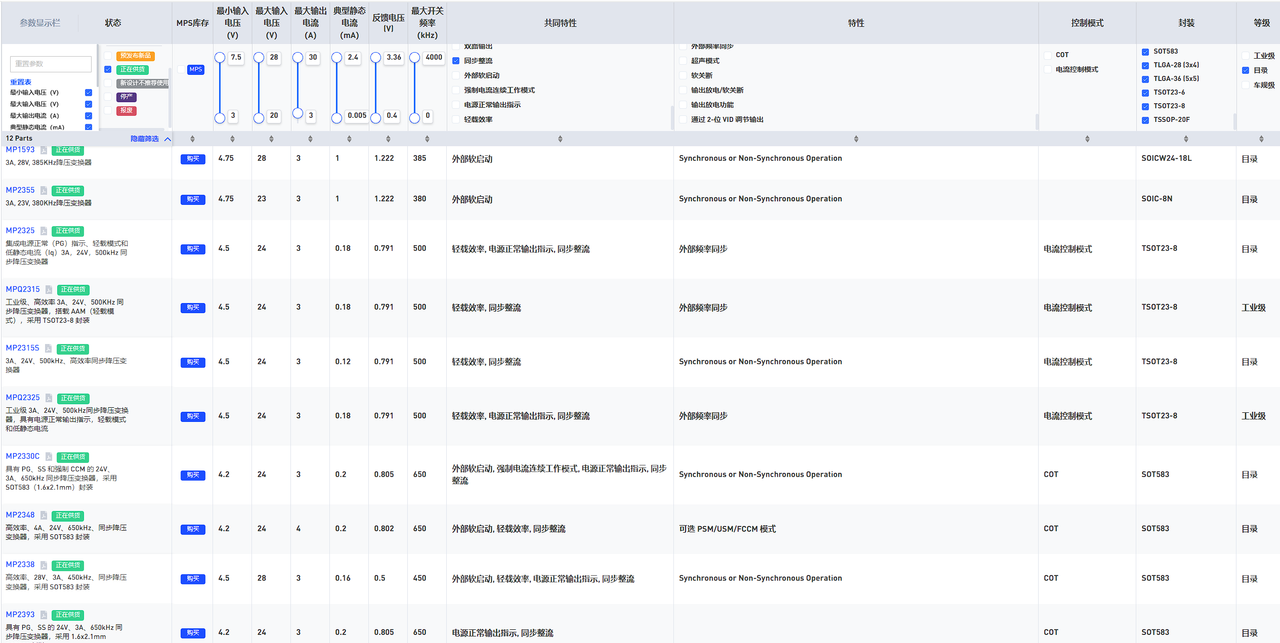Click the 控制模式 column header
This screenshot has height=643, width=1280.
[x=1087, y=22]
